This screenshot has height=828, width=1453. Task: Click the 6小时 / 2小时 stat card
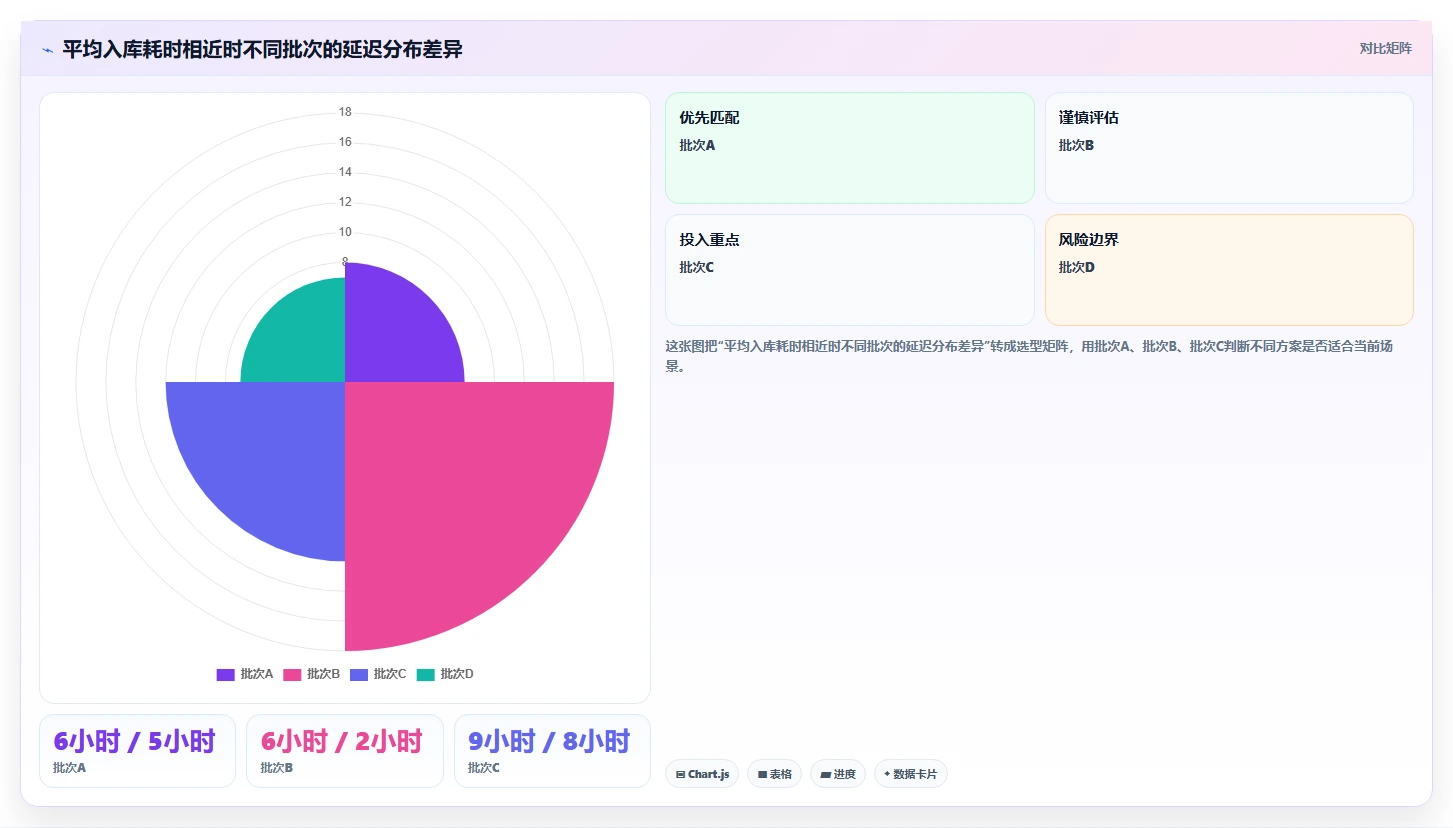345,751
